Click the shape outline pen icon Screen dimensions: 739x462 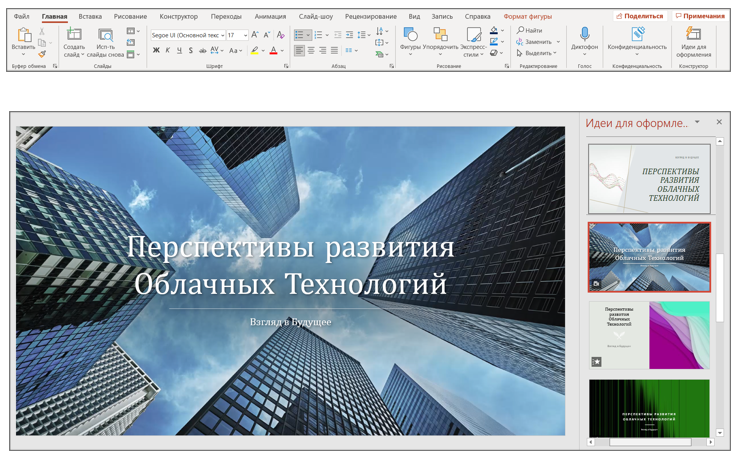tap(494, 42)
